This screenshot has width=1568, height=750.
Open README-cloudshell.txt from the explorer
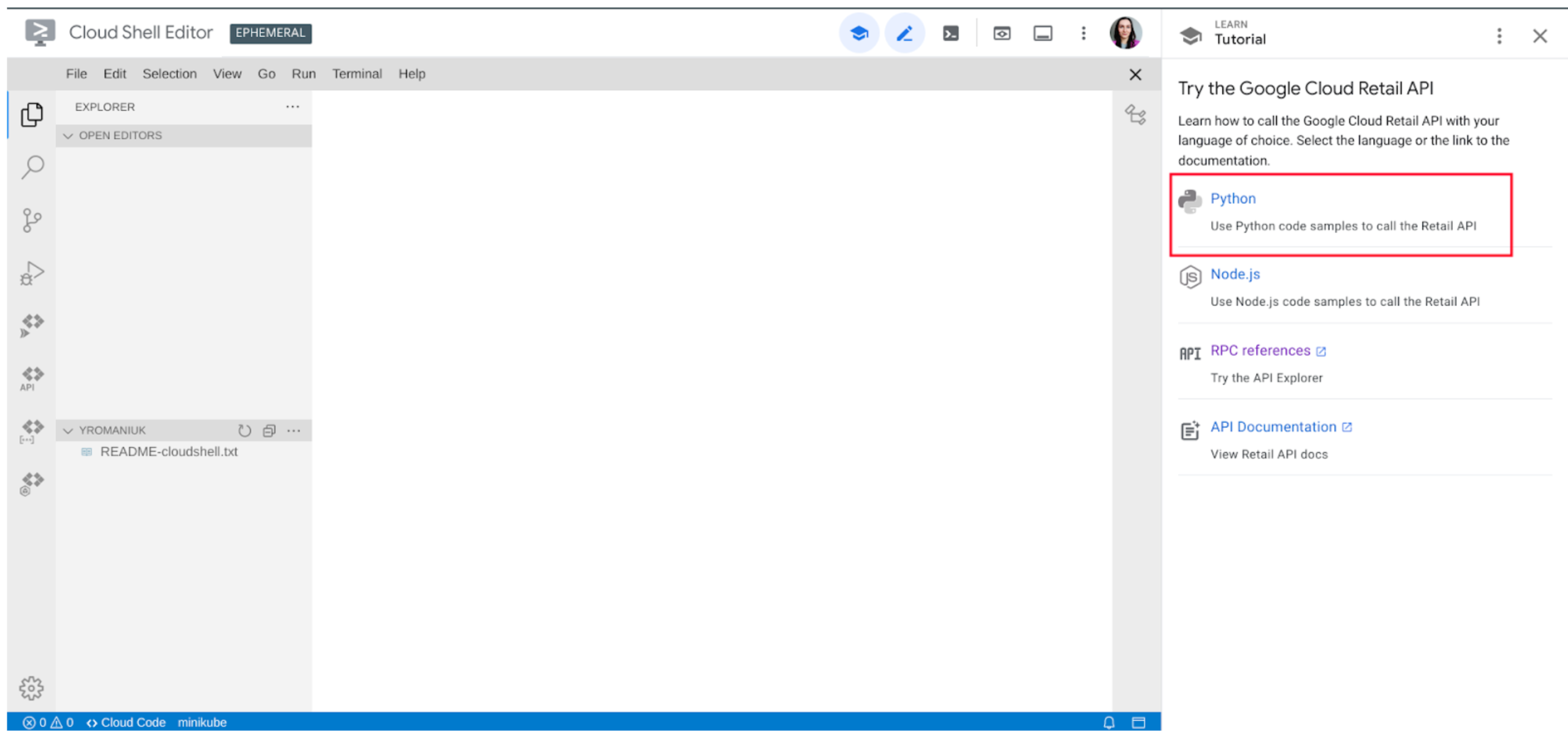pos(169,452)
